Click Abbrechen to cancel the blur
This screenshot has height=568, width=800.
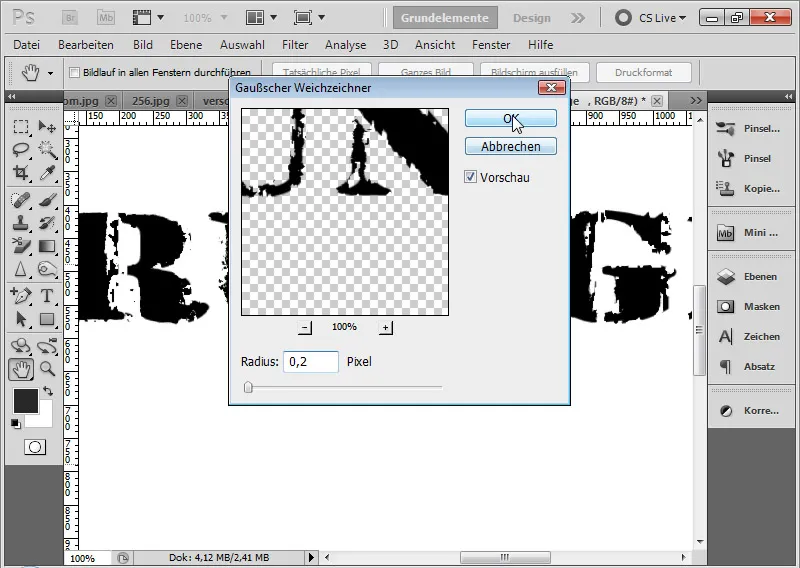[x=511, y=146]
